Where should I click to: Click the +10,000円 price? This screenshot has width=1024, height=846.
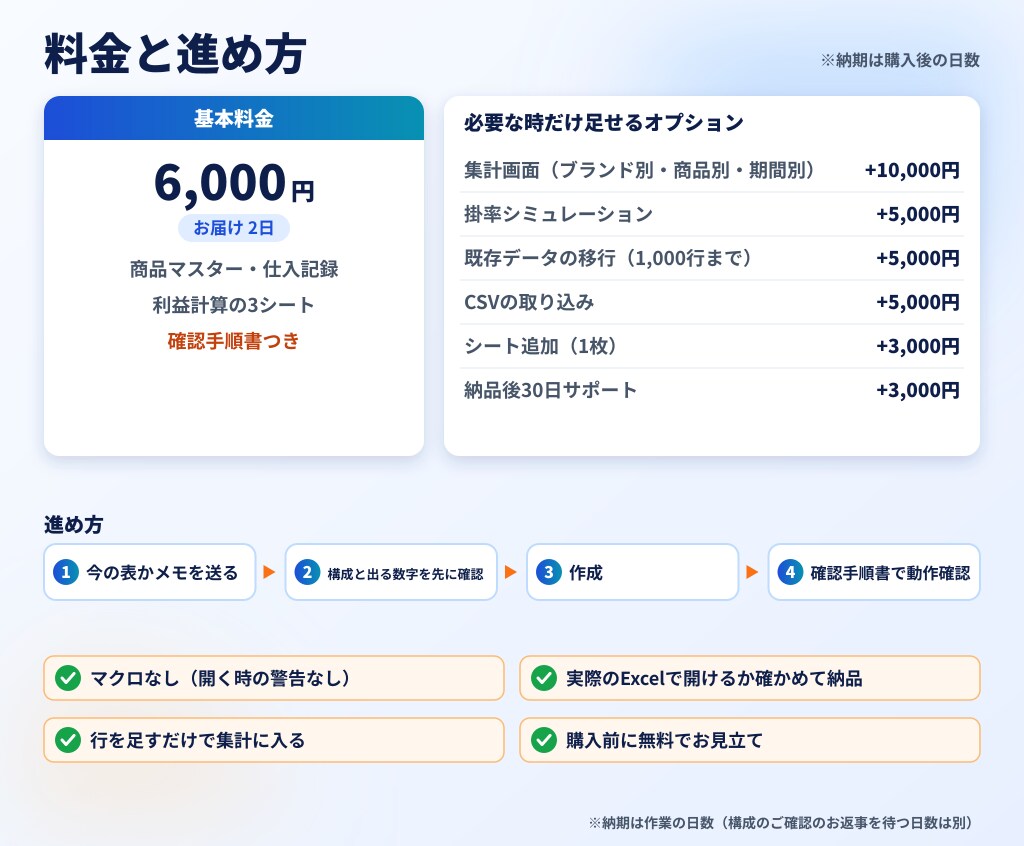click(x=912, y=171)
